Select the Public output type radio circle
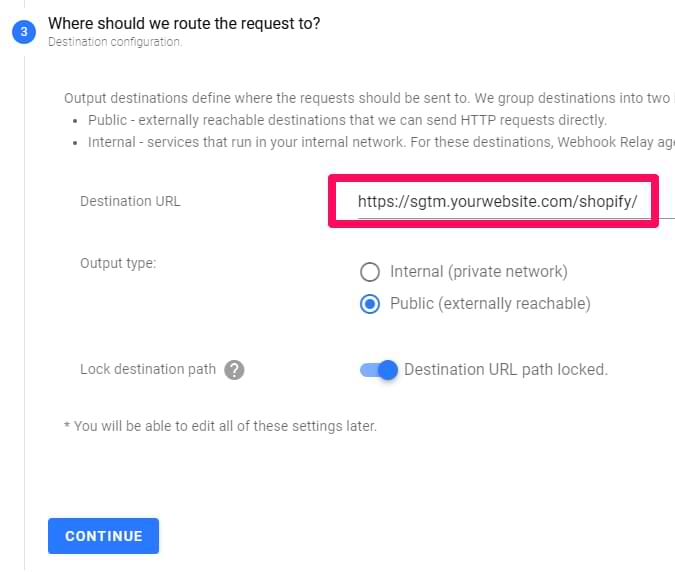Image resolution: width=675 pixels, height=572 pixels. click(370, 304)
